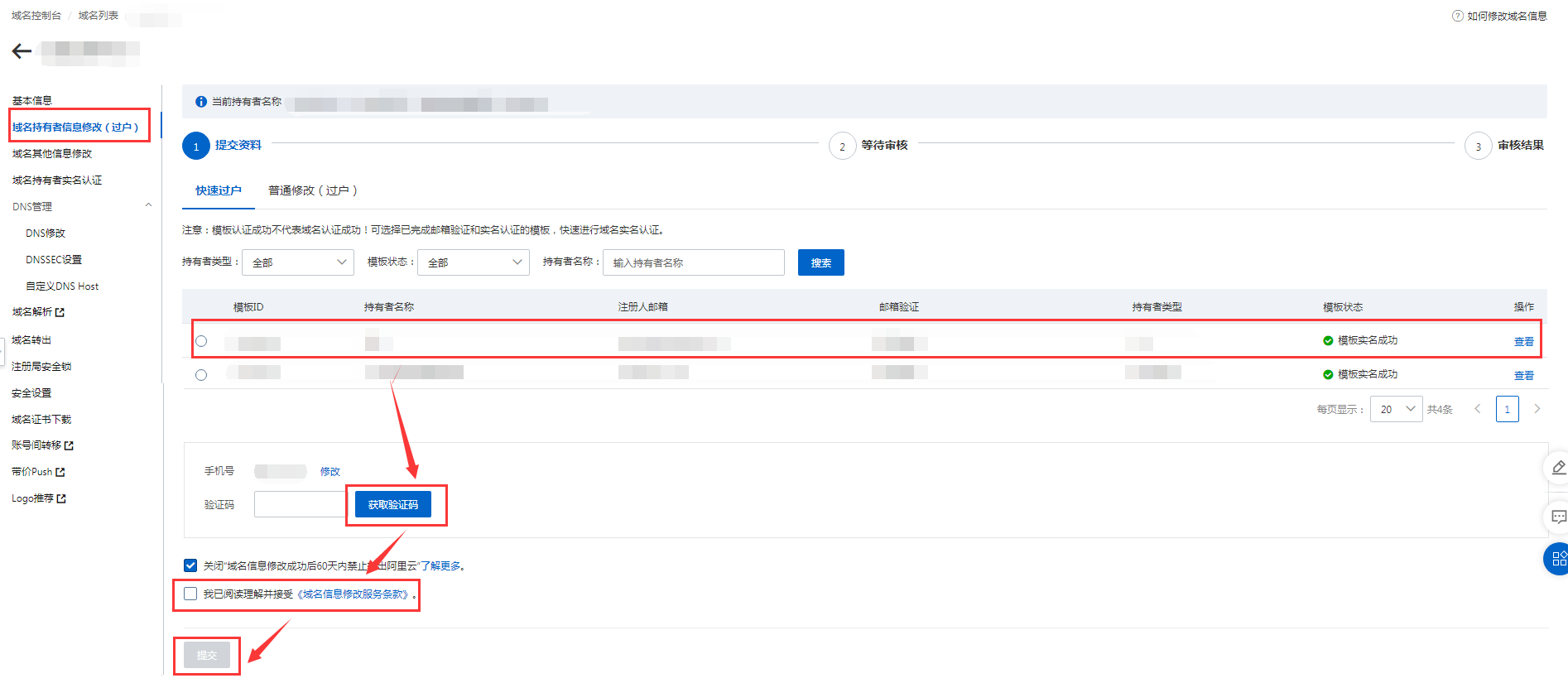Screen dimensions: 1568x683
Task: Collapse the DNS管理 section
Action: [x=148, y=205]
